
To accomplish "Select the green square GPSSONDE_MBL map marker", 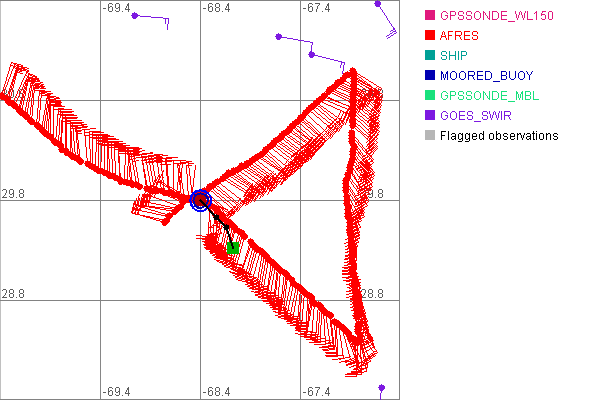I will pos(232,247).
